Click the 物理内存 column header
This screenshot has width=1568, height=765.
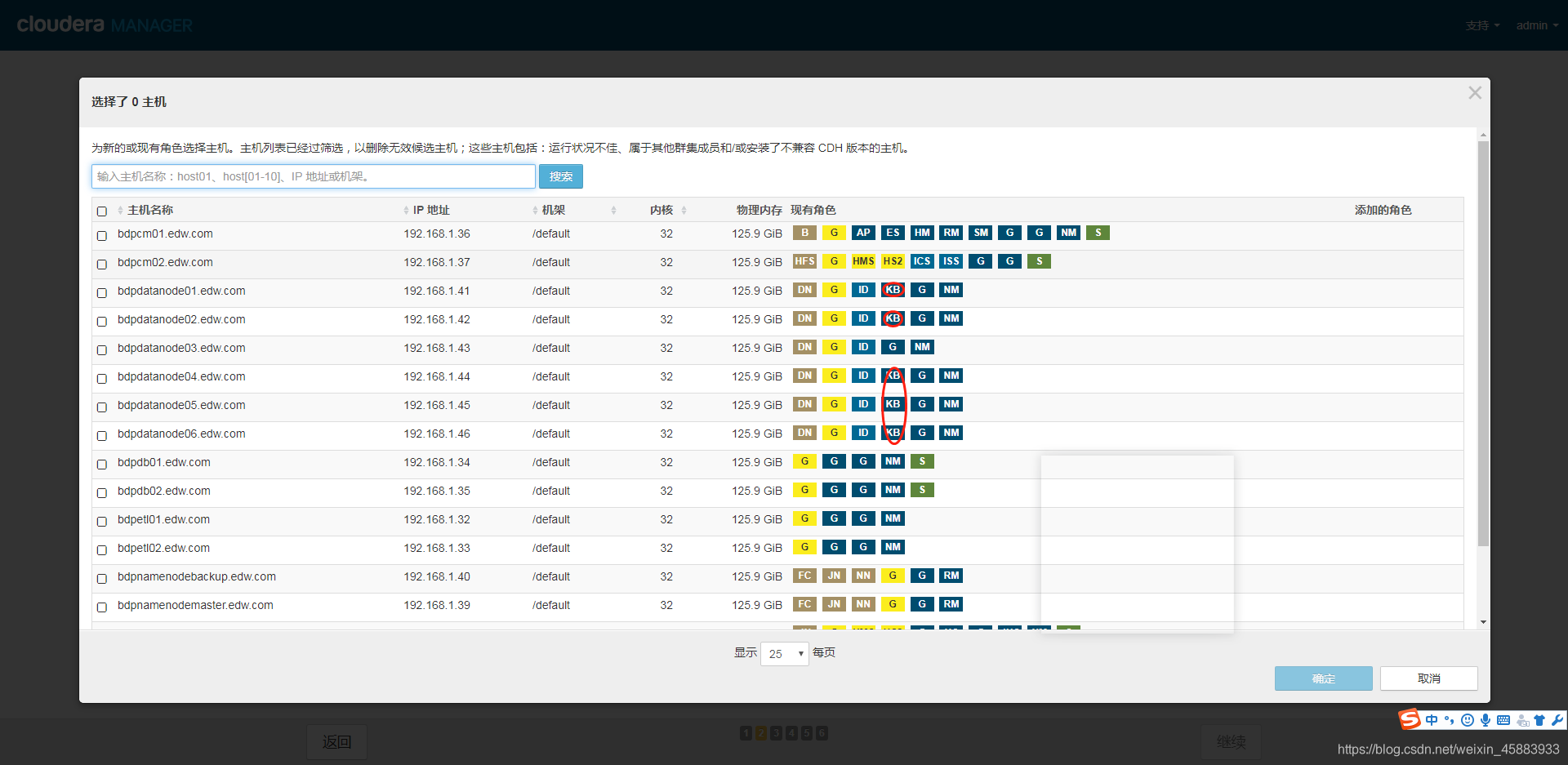click(x=759, y=210)
